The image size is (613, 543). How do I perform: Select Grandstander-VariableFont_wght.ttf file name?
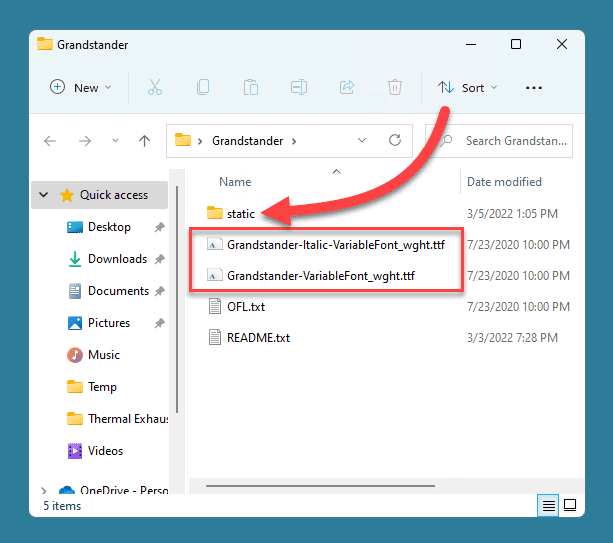pos(321,276)
